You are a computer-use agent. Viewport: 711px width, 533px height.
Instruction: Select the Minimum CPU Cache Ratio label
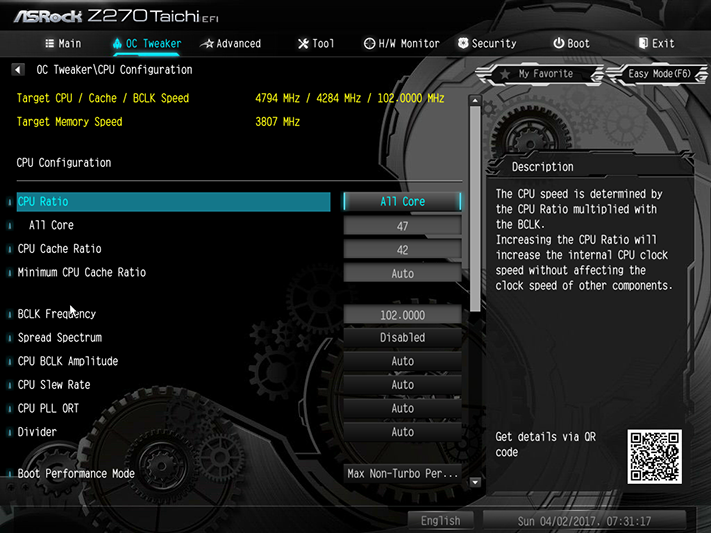coord(82,272)
